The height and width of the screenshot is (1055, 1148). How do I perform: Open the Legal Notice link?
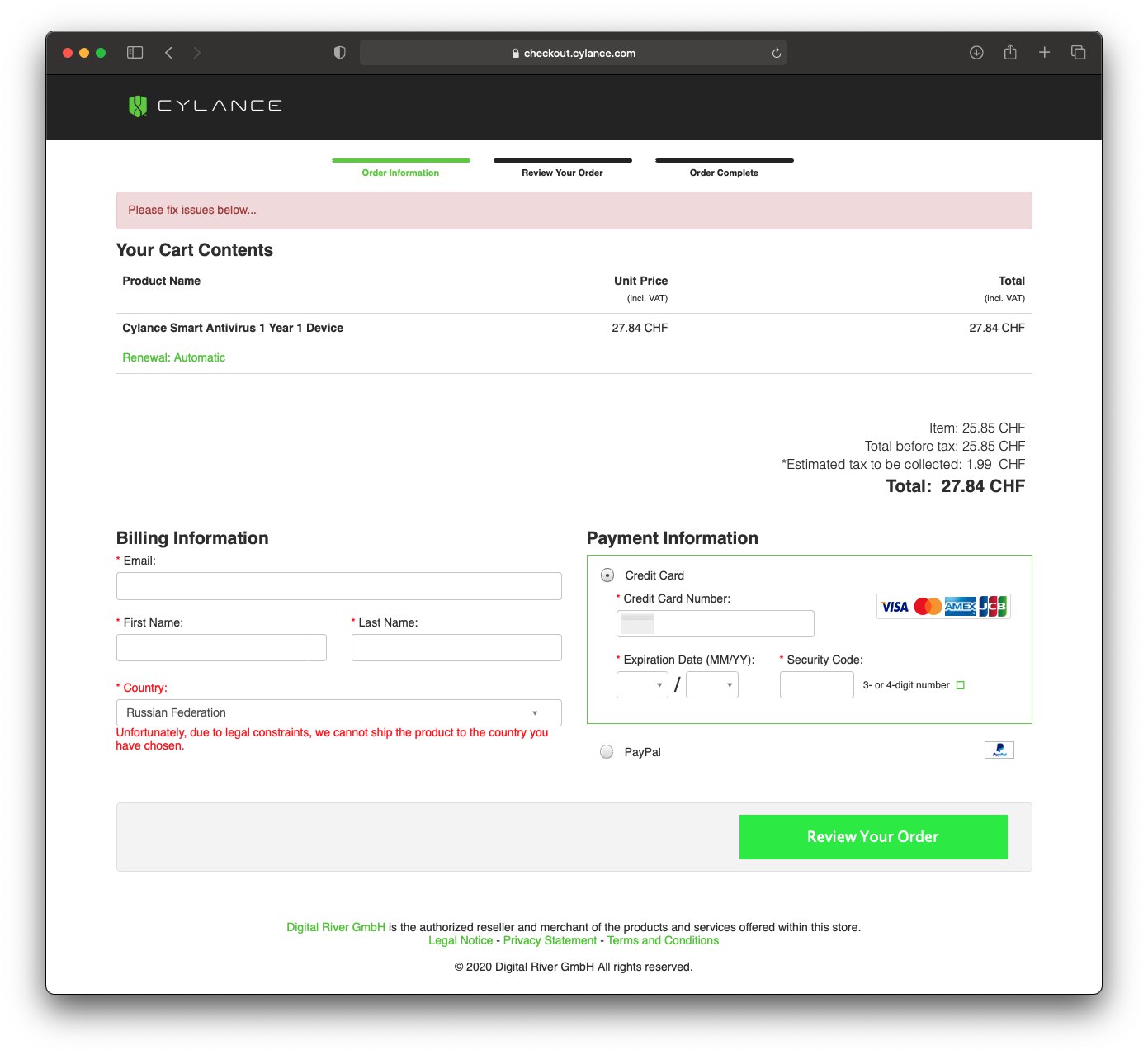(461, 940)
